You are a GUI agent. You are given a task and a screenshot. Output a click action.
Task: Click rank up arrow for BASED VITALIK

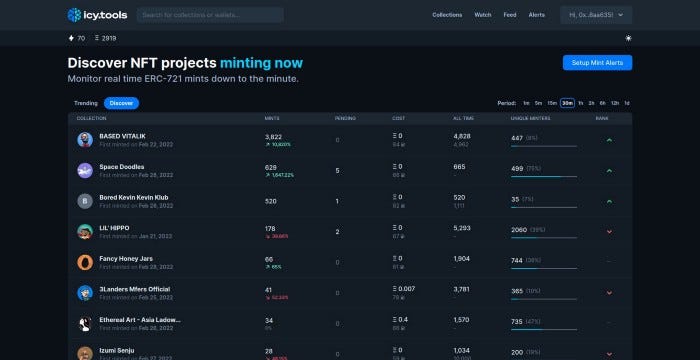609,140
